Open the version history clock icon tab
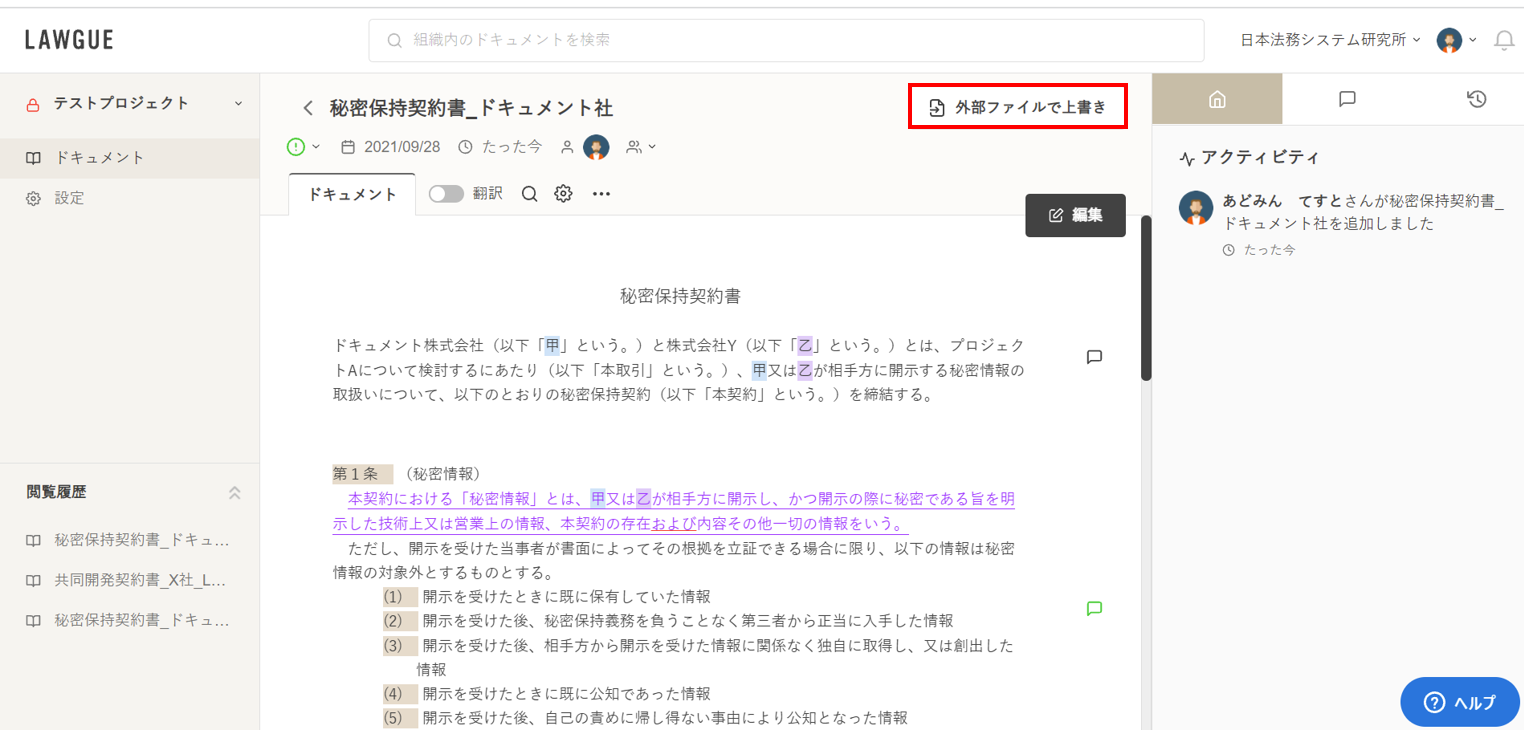This screenshot has width=1524, height=740. tap(1476, 99)
